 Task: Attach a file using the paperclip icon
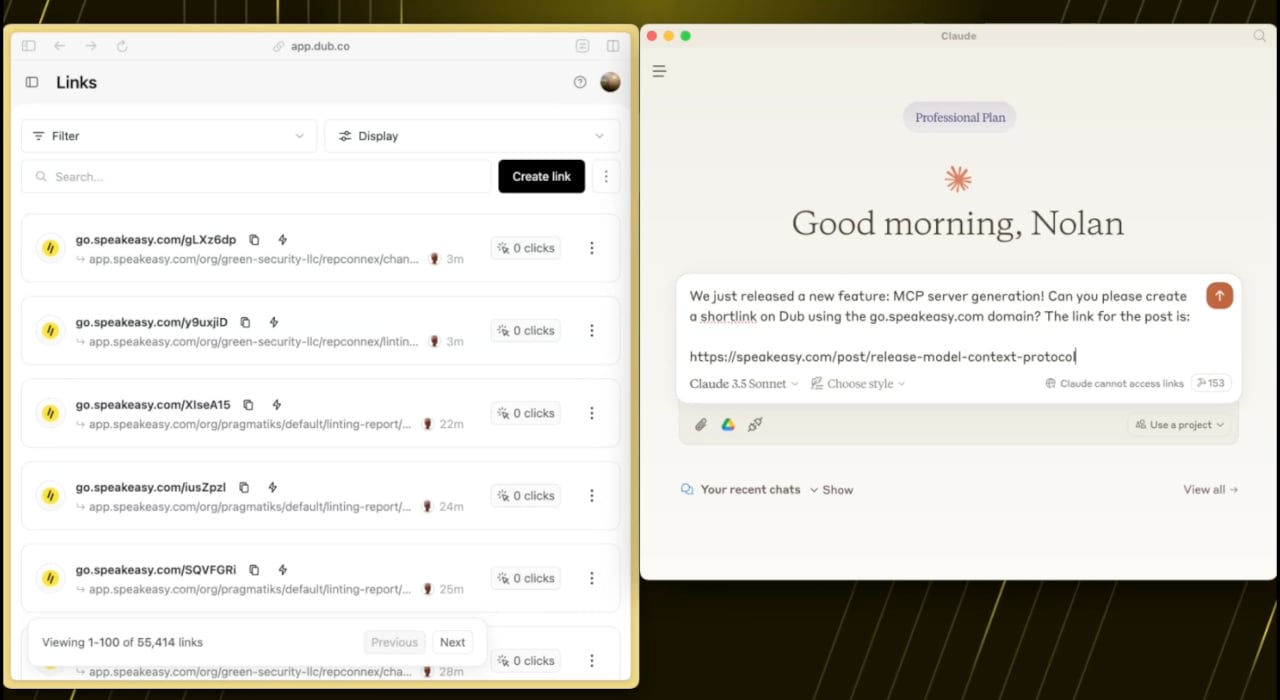pos(701,425)
